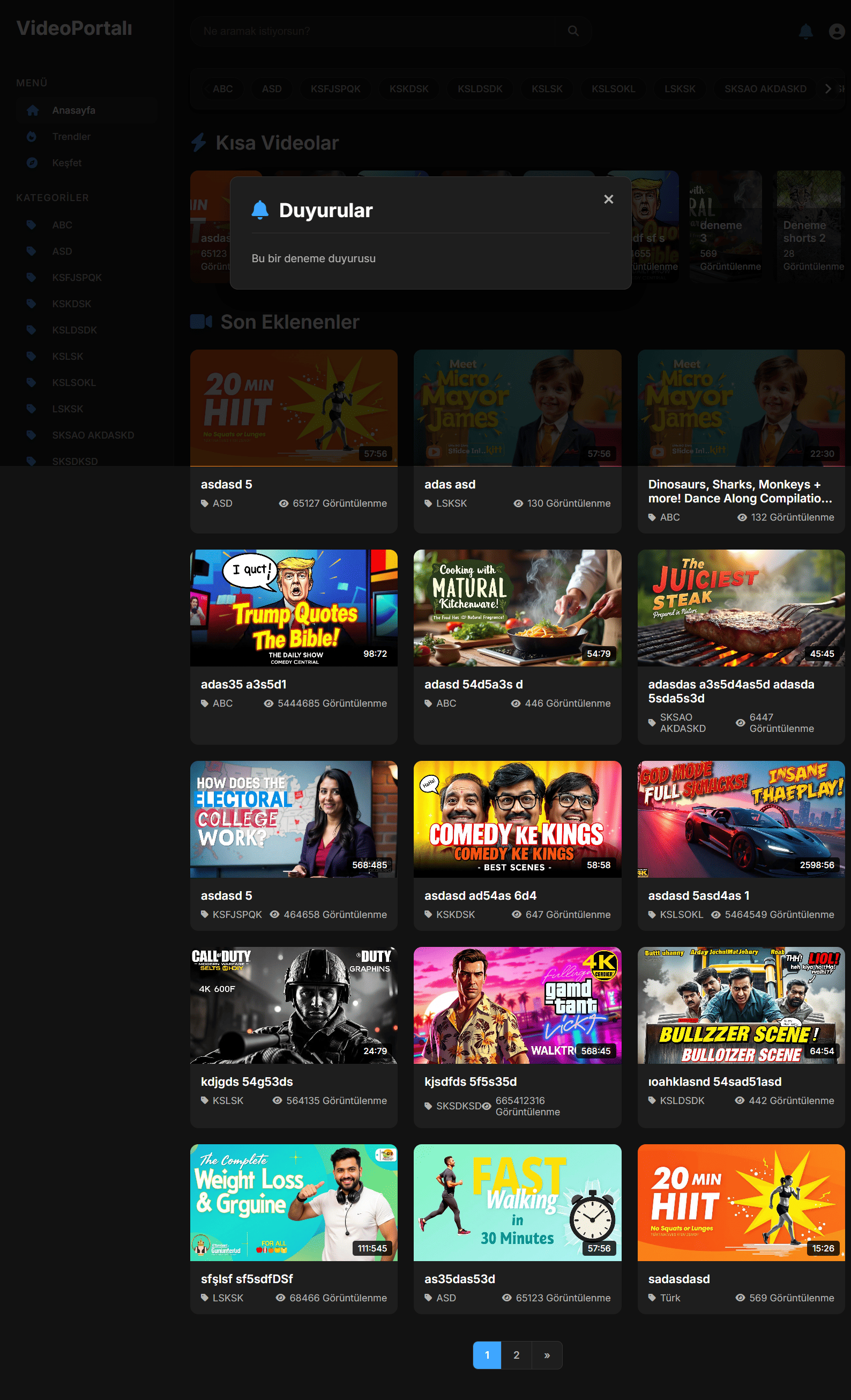Select SKSAO AKDASKD category in sidebar
This screenshot has width=851, height=1400.
click(x=87, y=435)
